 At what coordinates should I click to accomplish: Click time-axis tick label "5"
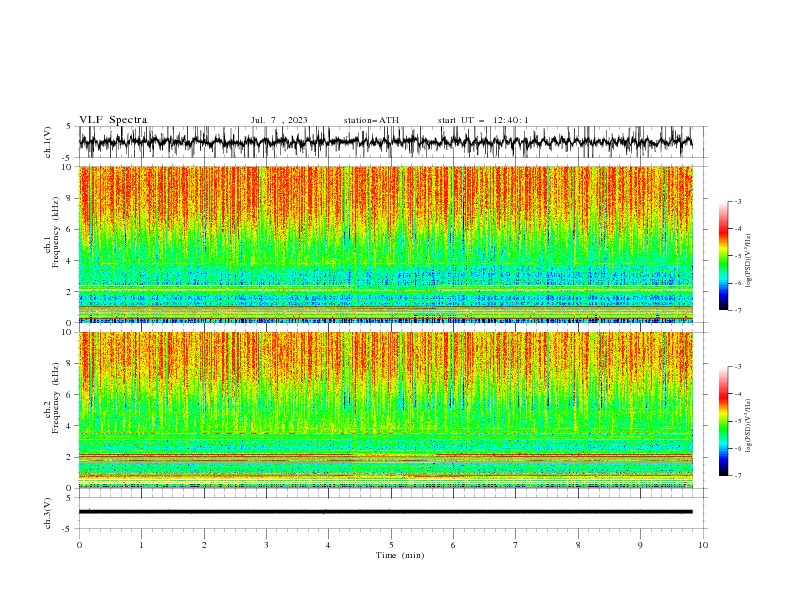click(391, 545)
